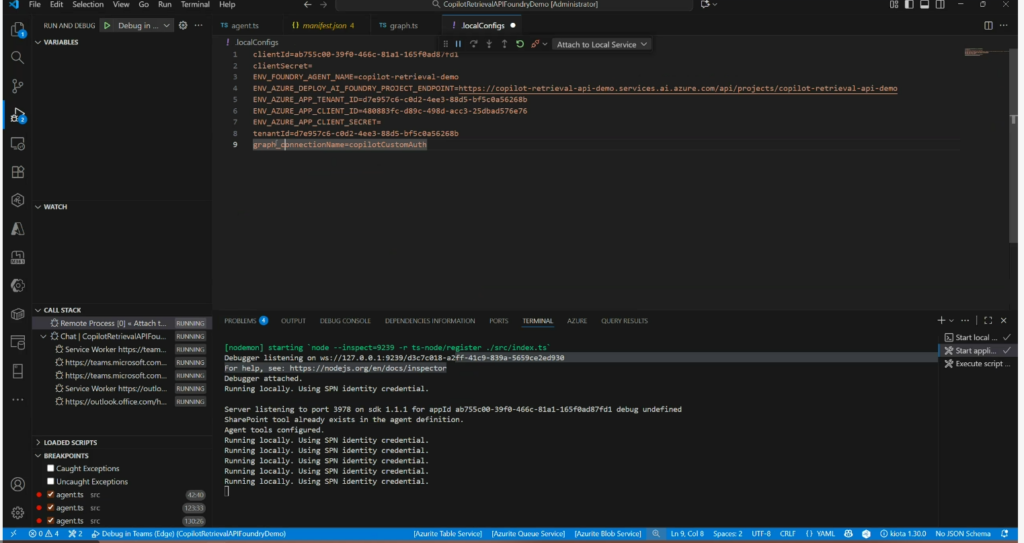Open the Attach to Local Service dropdown
This screenshot has height=543, width=1024.
(x=602, y=44)
